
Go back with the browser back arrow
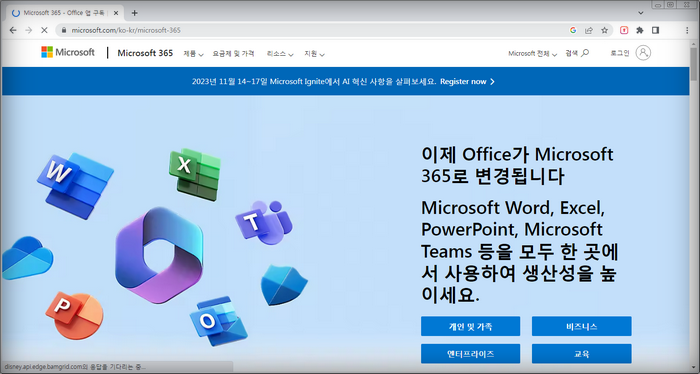point(13,30)
